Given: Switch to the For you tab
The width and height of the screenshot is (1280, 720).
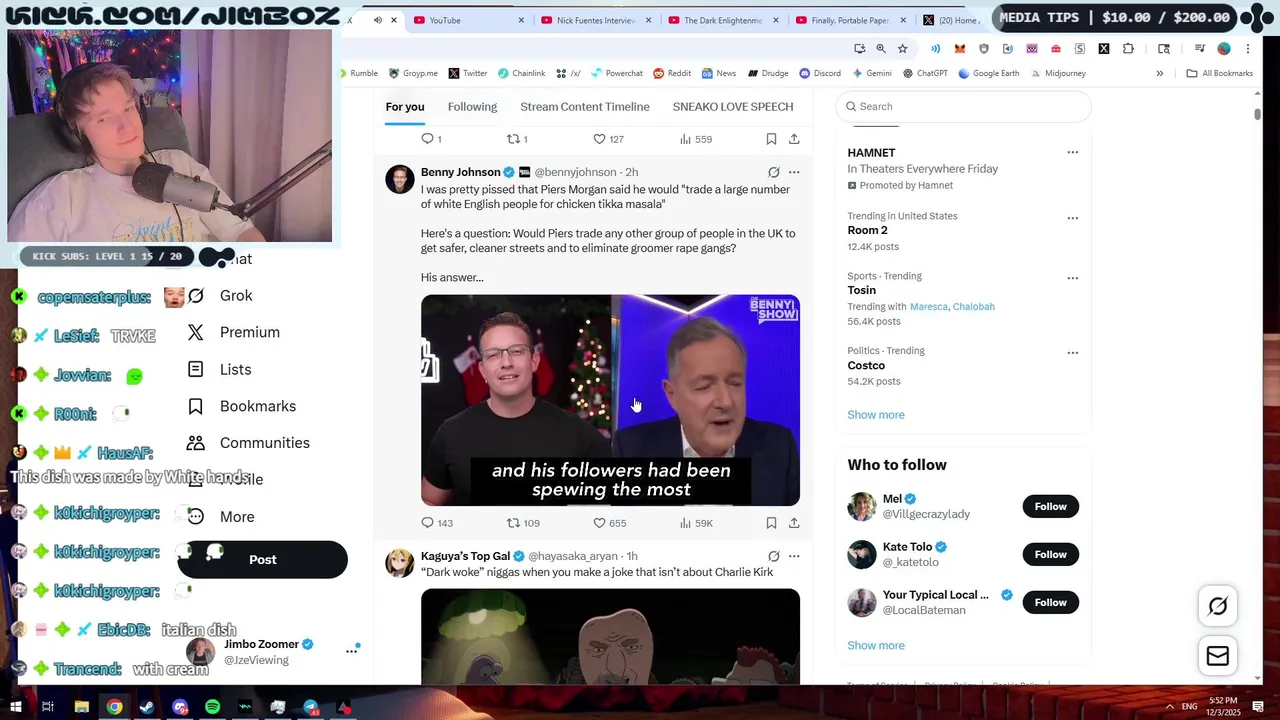Looking at the screenshot, I should [x=405, y=107].
